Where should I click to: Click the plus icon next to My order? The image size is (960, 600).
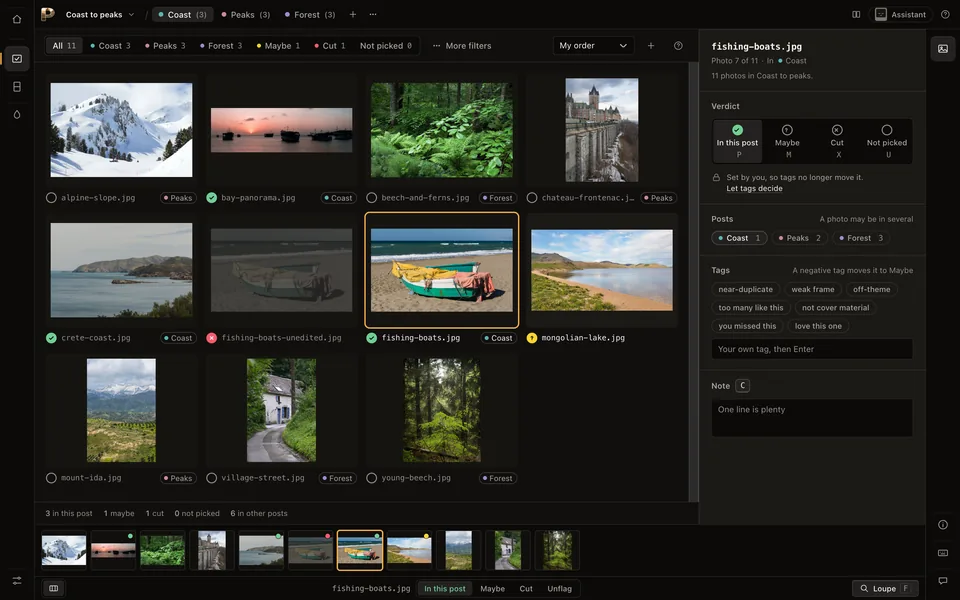(x=651, y=46)
